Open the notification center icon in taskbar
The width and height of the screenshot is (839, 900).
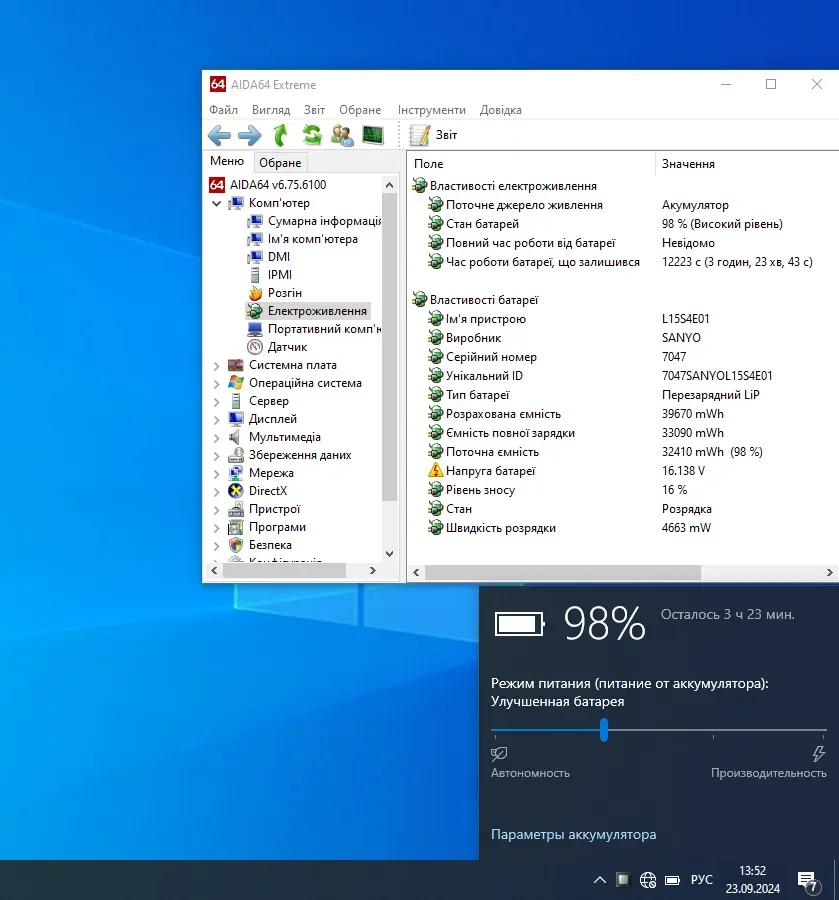806,880
